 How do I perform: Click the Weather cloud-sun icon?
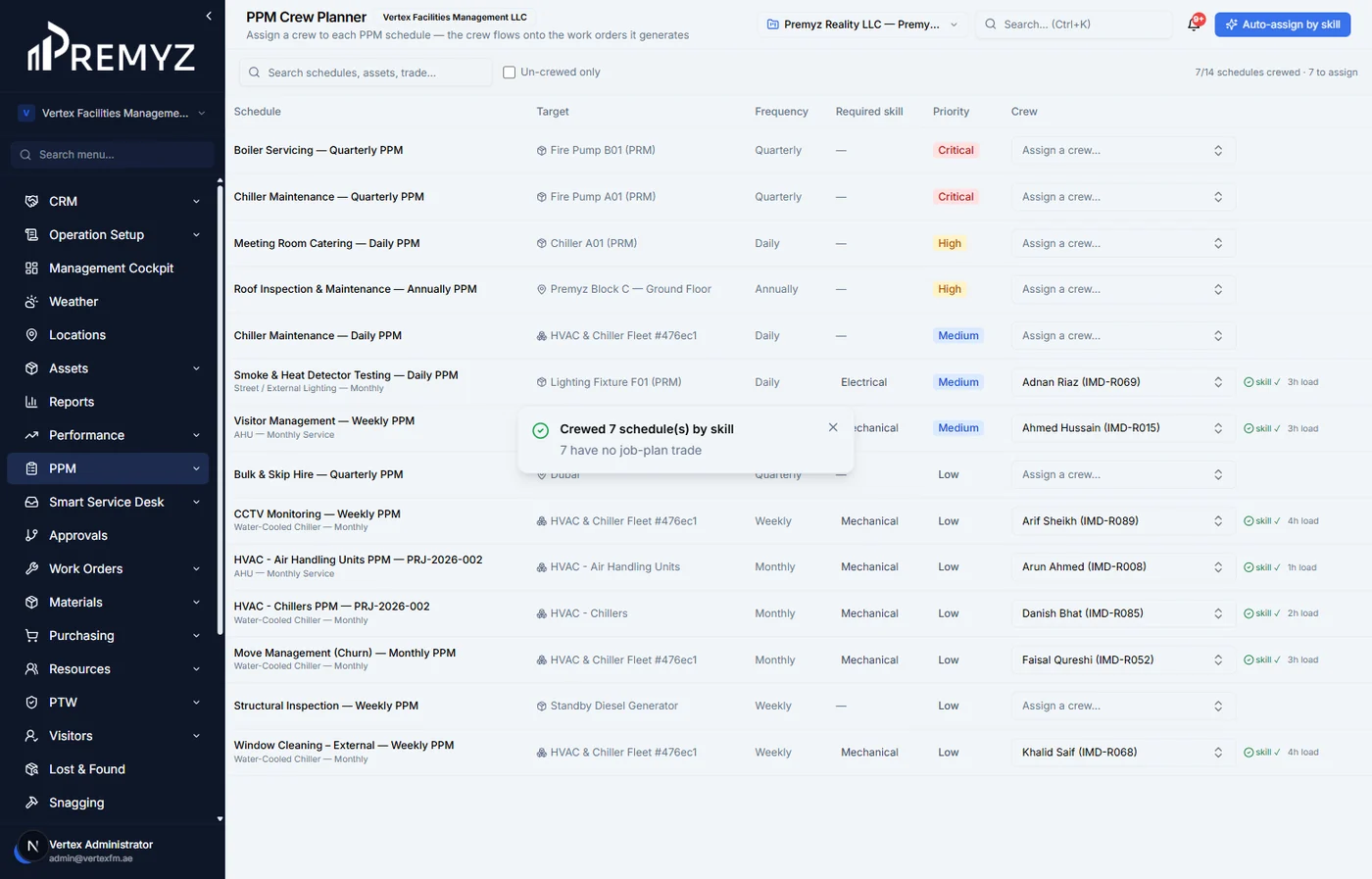[x=31, y=301]
